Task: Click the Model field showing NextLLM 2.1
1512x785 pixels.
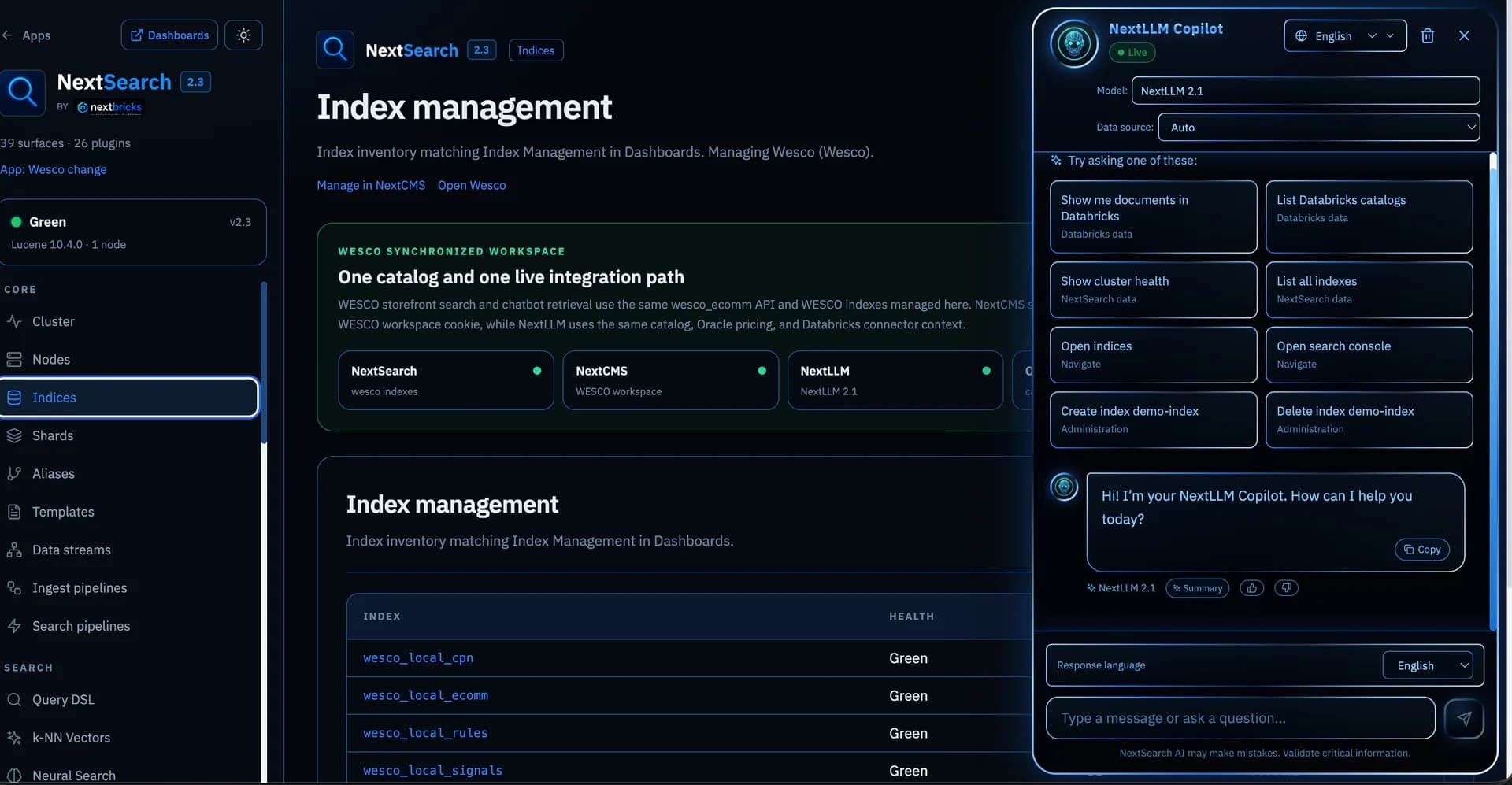Action: pyautogui.click(x=1305, y=91)
